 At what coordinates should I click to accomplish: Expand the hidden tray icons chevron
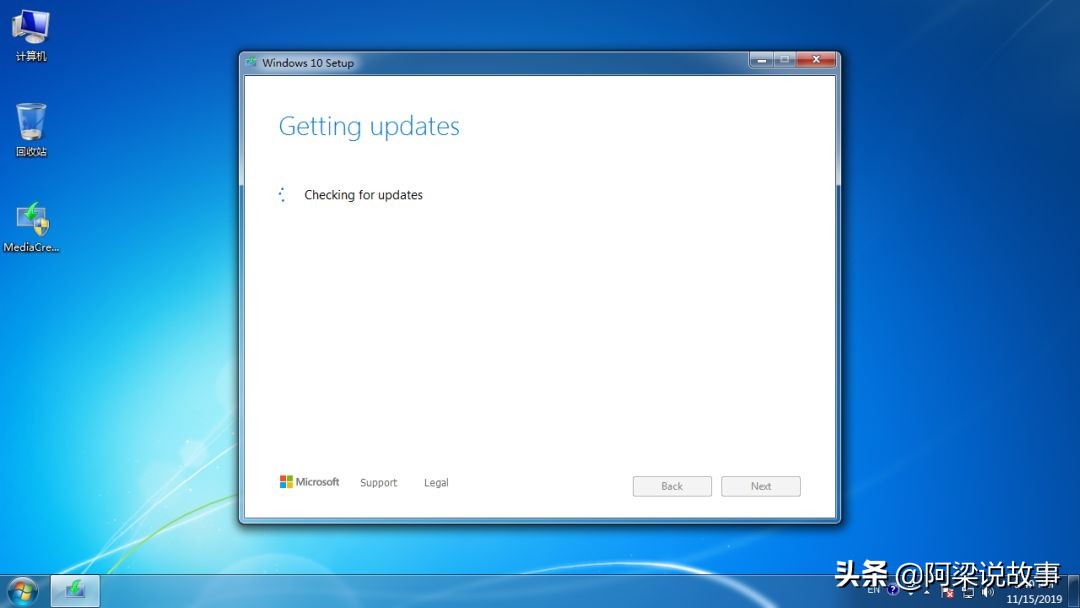click(925, 590)
